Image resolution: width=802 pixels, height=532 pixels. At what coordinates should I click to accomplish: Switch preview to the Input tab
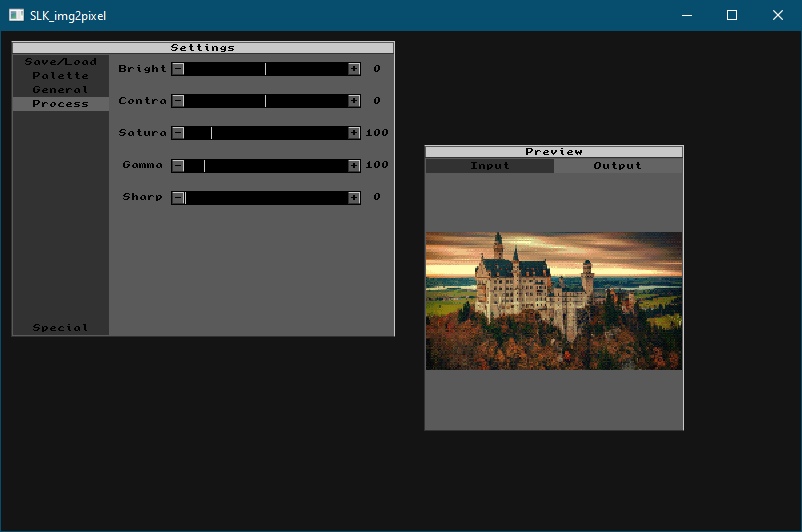point(490,166)
